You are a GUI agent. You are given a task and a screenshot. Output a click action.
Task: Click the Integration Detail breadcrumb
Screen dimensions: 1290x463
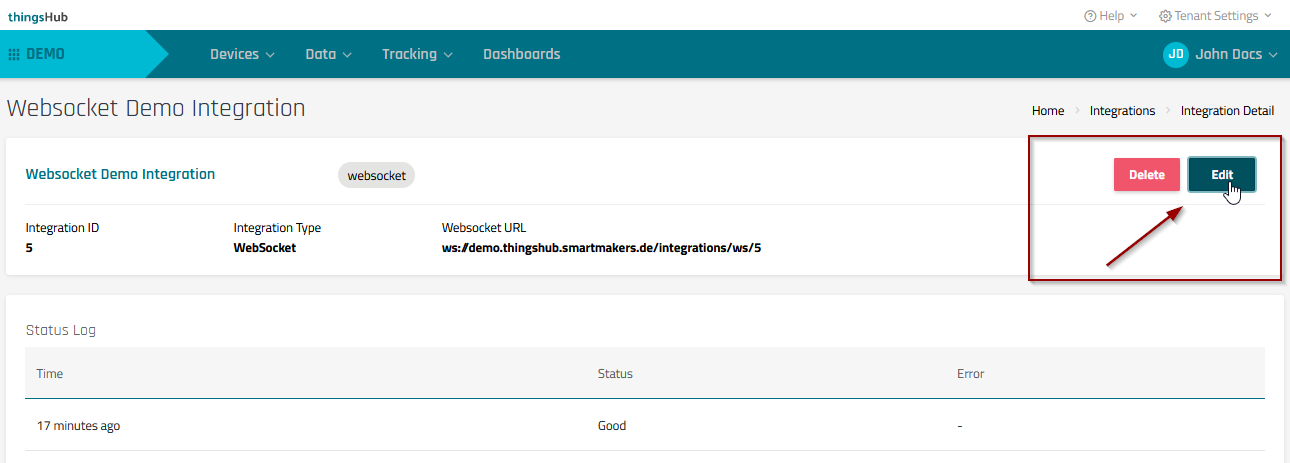[1227, 111]
